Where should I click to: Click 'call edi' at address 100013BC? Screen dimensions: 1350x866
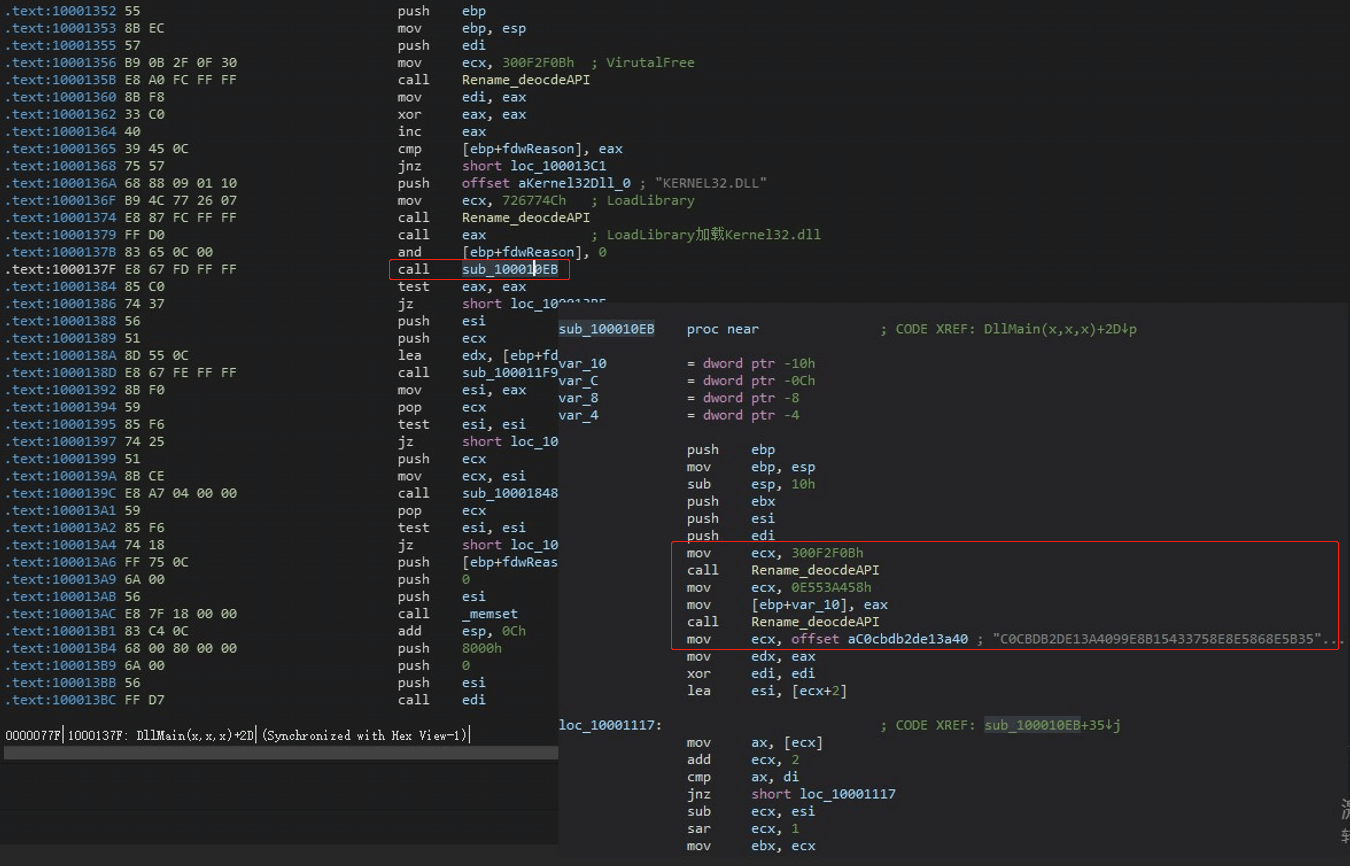[442, 700]
